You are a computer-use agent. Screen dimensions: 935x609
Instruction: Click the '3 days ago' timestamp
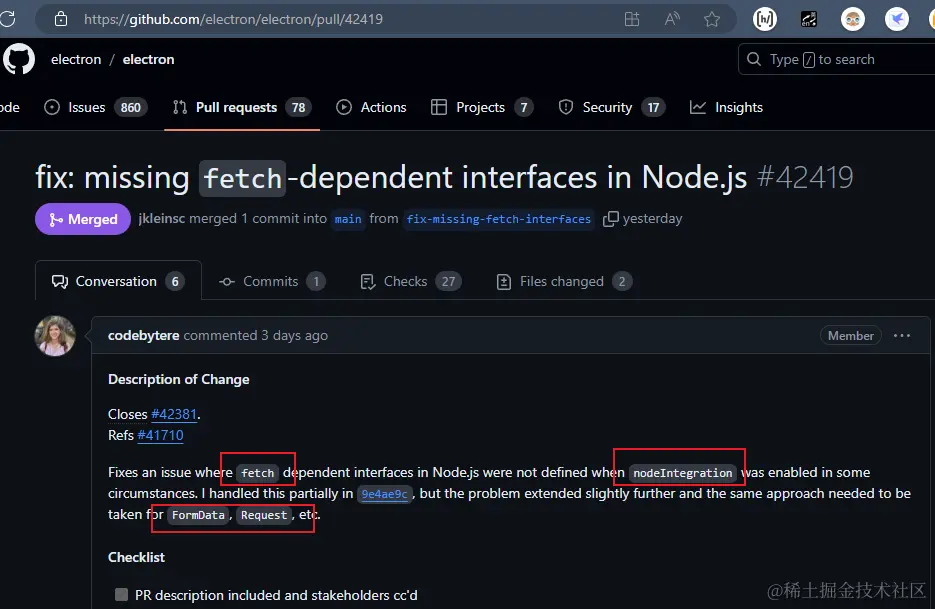click(295, 336)
